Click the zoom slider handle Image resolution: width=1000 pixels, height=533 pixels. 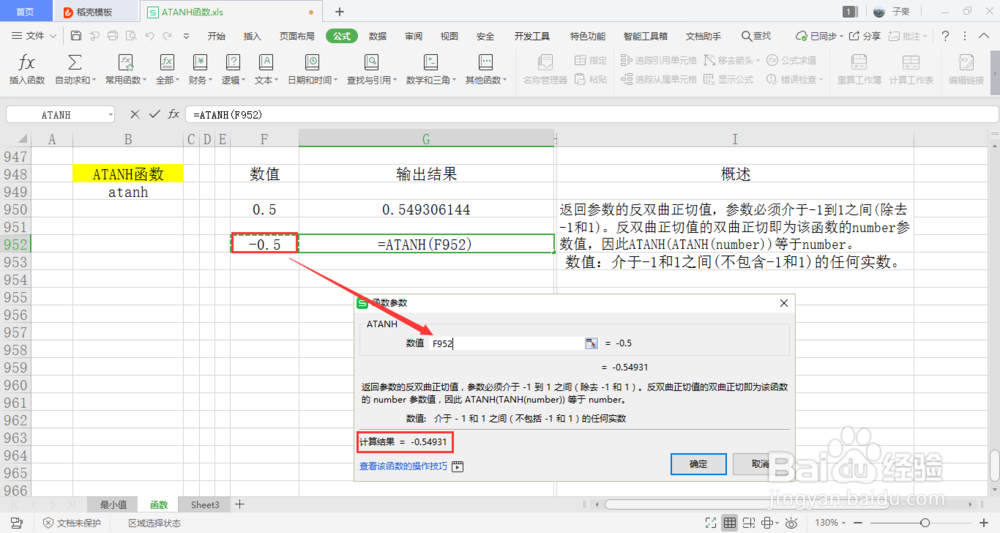925,523
